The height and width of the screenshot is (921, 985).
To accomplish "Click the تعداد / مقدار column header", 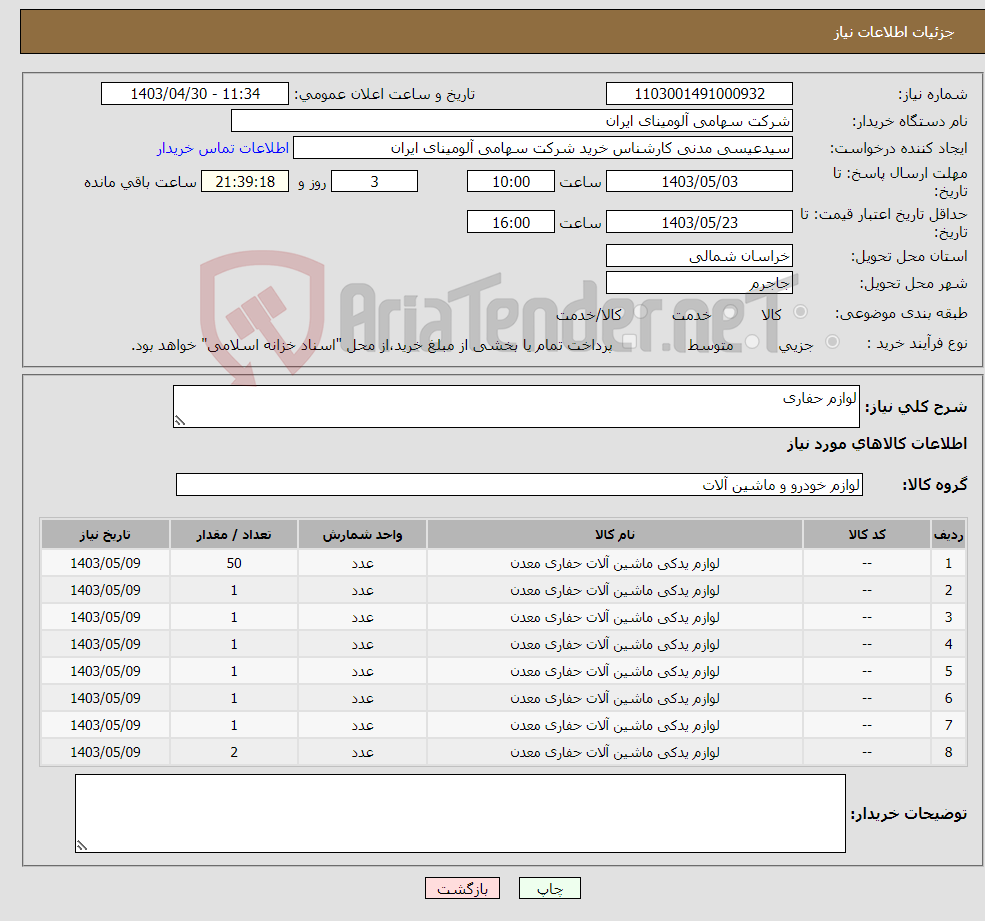I will click(234, 535).
